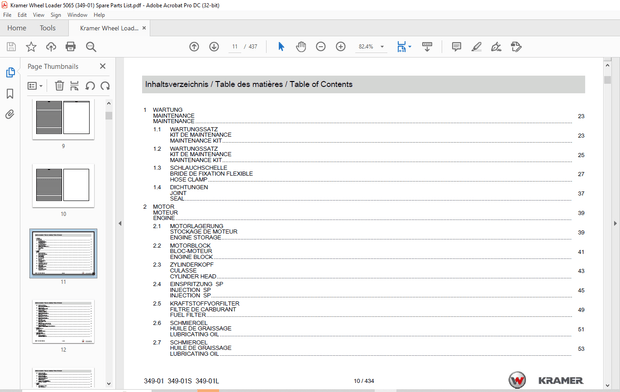This screenshot has height=392, width=620.
Task: Select the page 12 thumbnail
Action: (x=63, y=322)
